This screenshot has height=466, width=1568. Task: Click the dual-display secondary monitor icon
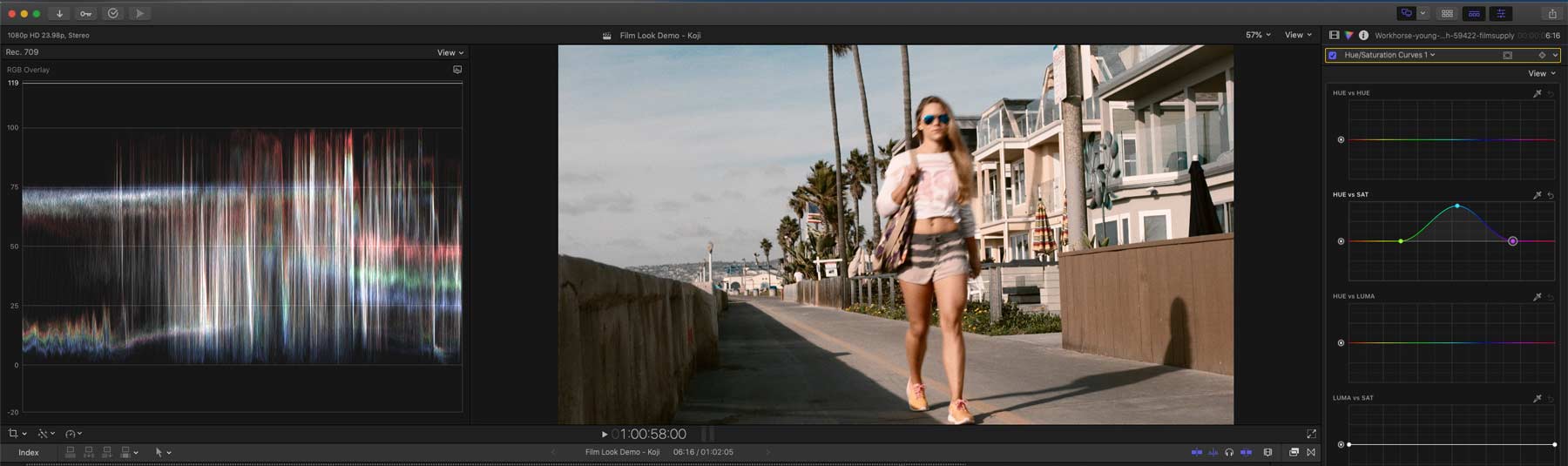coord(1406,14)
